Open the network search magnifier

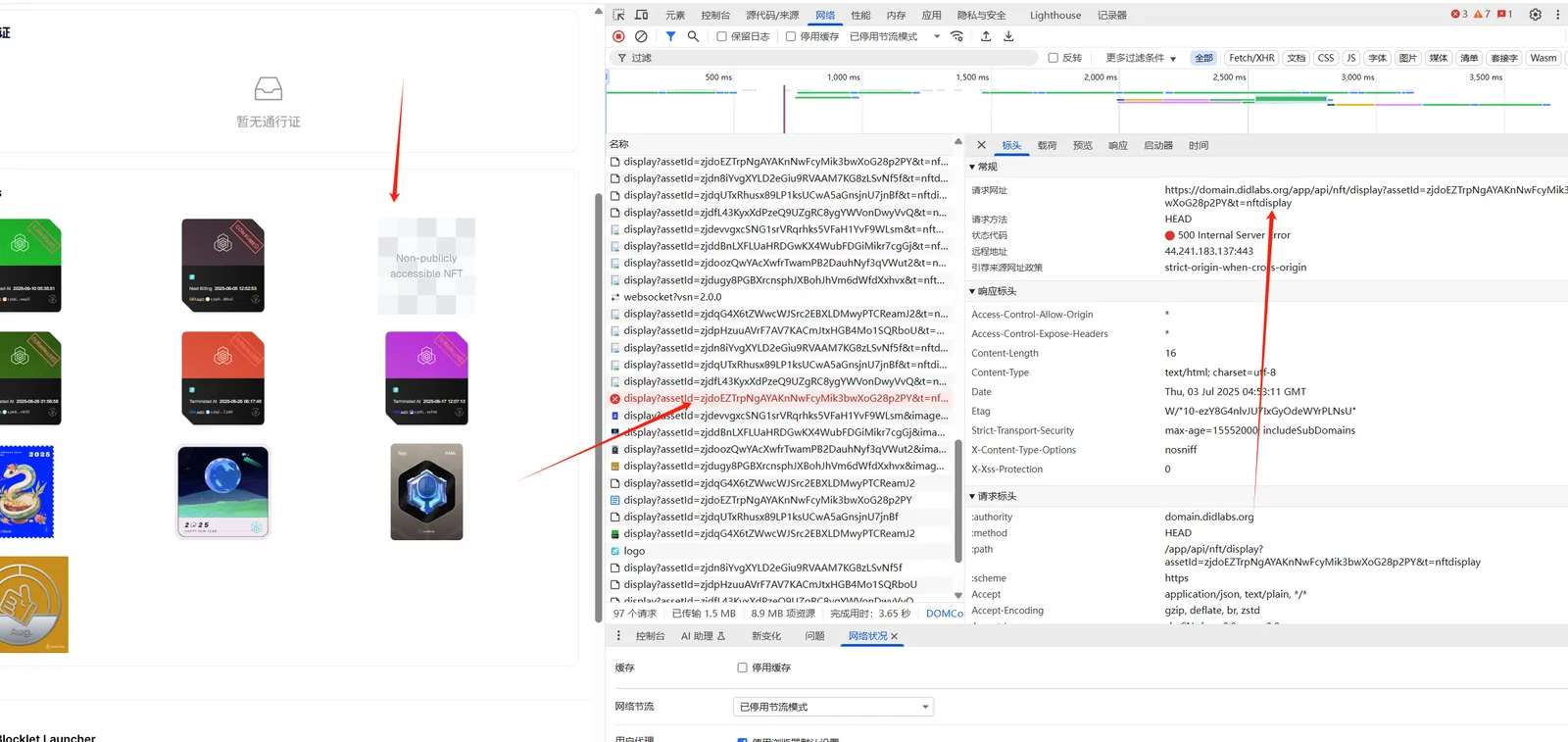pos(693,36)
